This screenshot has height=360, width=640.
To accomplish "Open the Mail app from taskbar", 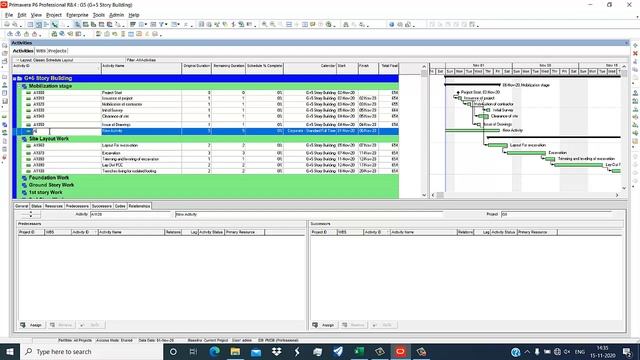I will point(256,351).
